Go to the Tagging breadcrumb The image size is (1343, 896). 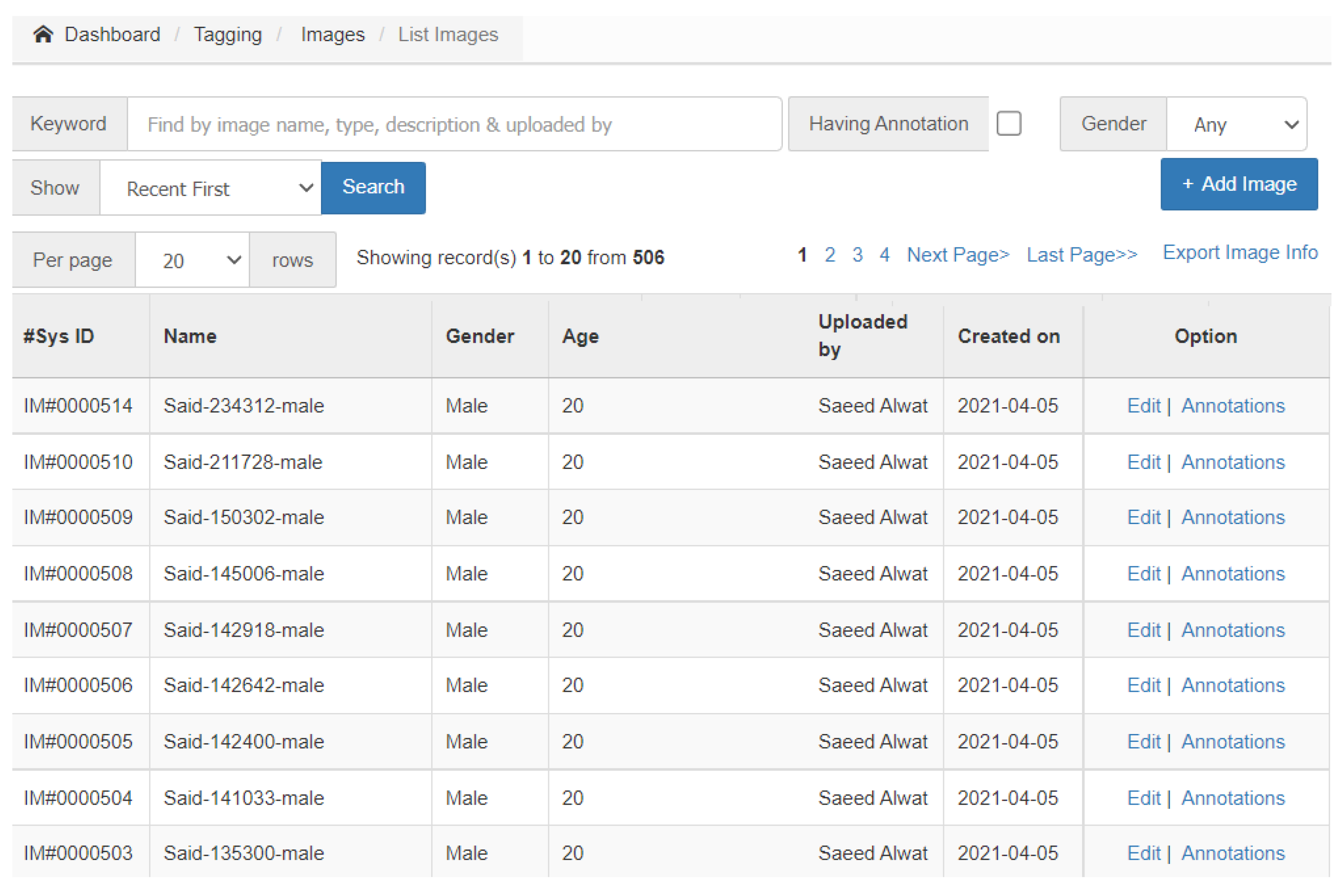tap(227, 34)
